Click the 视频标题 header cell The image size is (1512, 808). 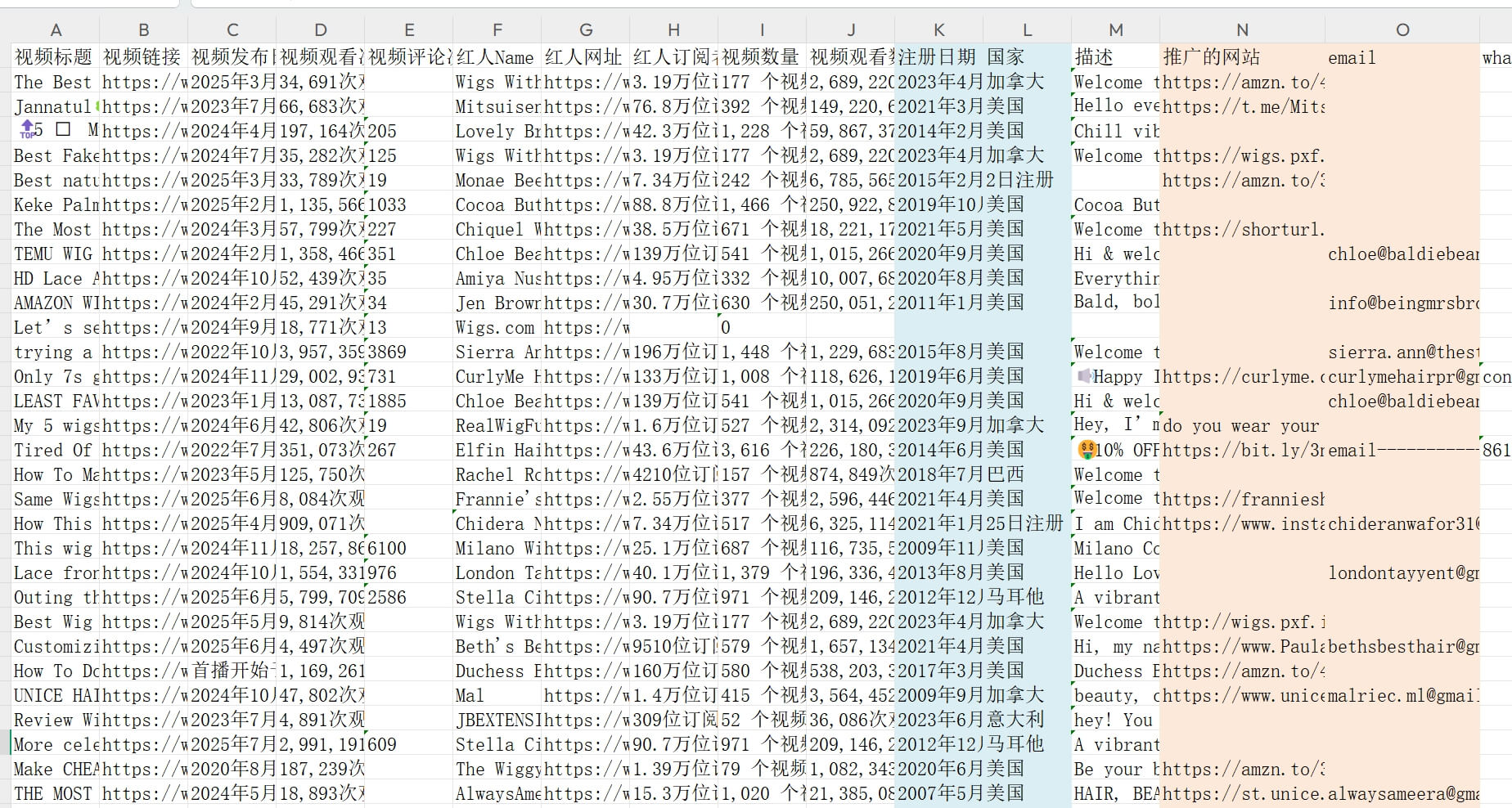56,56
